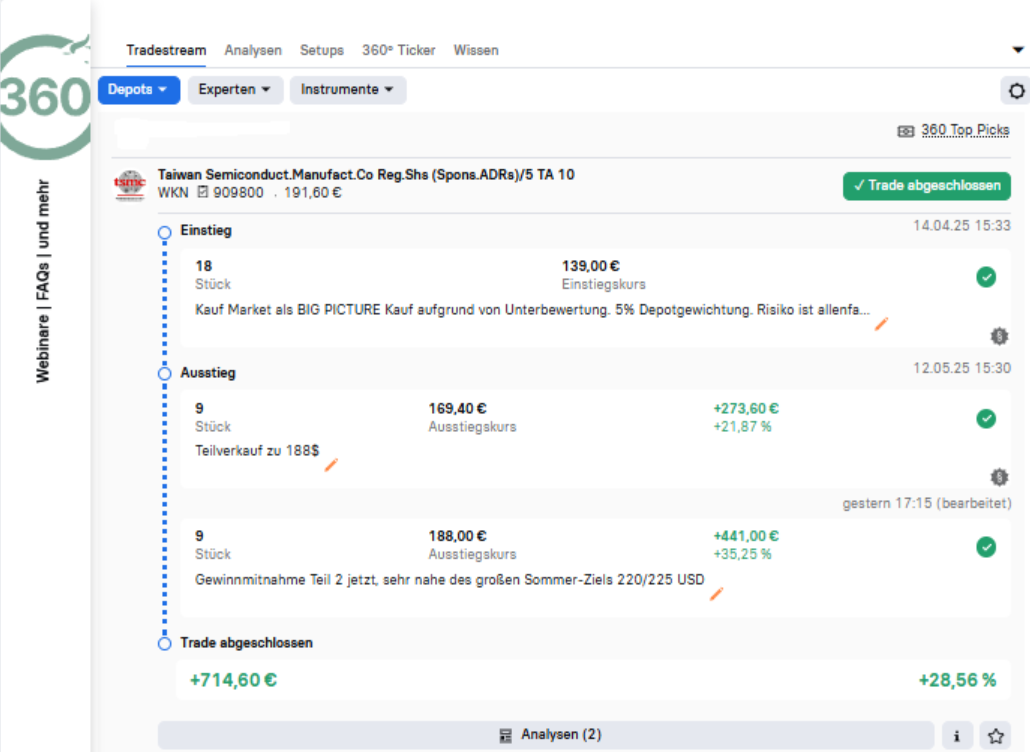Image resolution: width=1030 pixels, height=752 pixels.
Task: Click the green checkmark on the 188,00 € exit
Action: tap(985, 546)
